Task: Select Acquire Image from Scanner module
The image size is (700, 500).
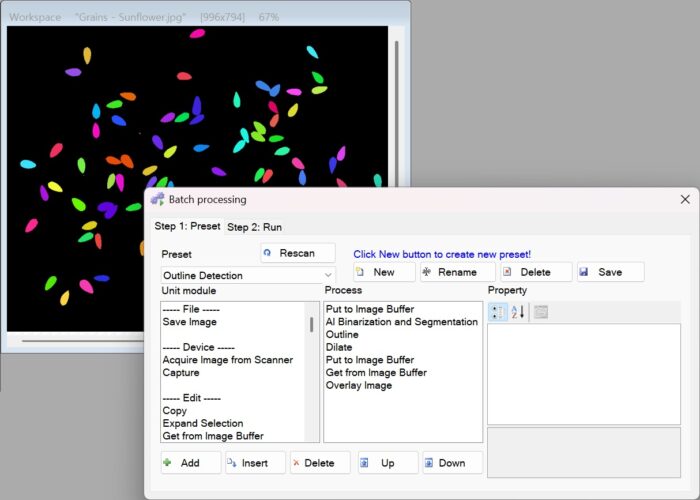Action: point(228,360)
